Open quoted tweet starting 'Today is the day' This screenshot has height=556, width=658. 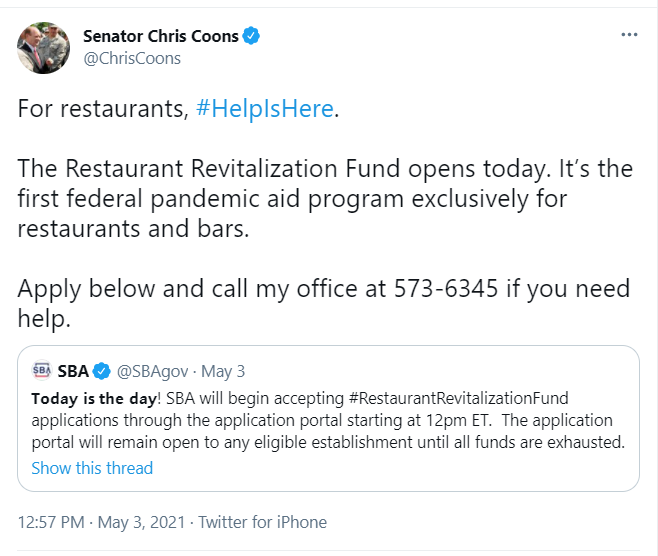(328, 418)
